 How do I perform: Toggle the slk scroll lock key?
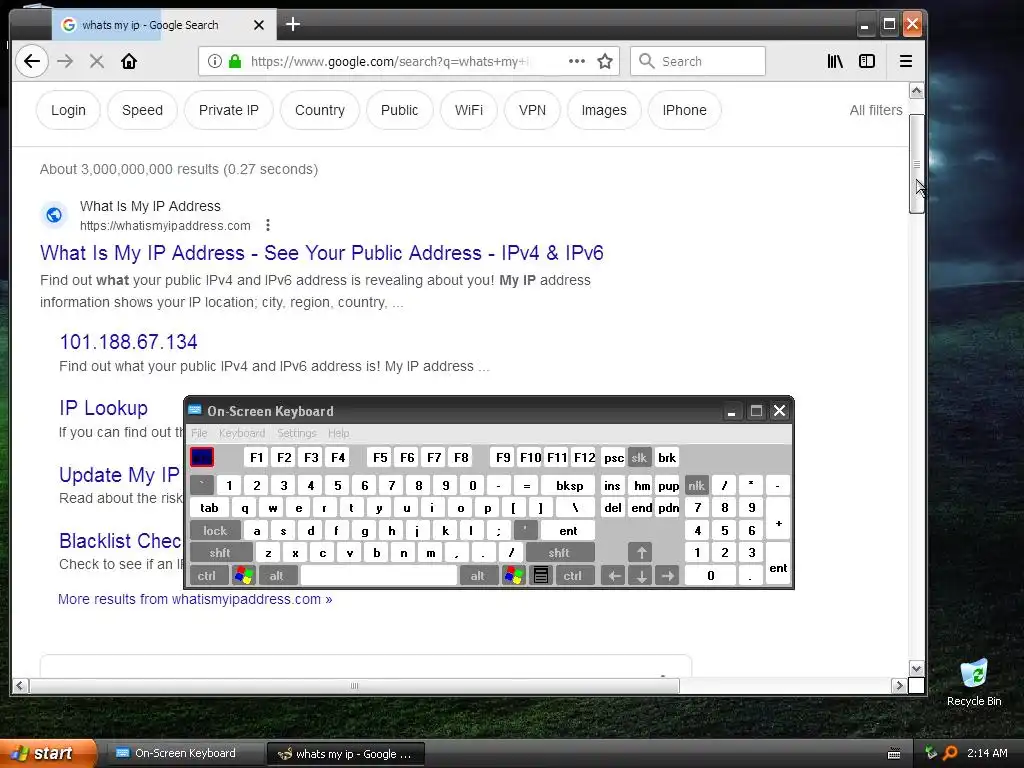point(639,457)
